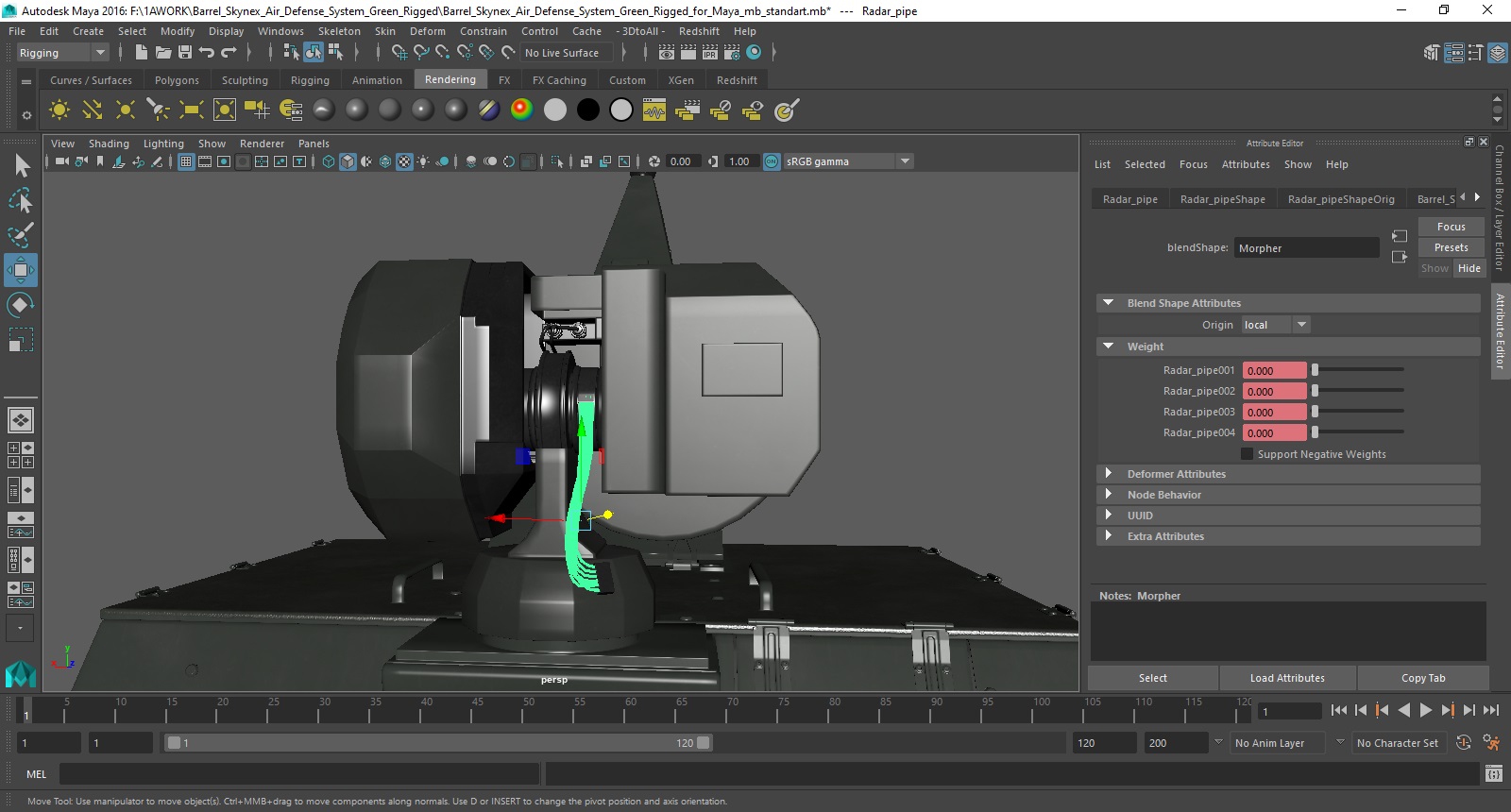Click the Load Attributes button
This screenshot has height=812, width=1511.
point(1287,678)
